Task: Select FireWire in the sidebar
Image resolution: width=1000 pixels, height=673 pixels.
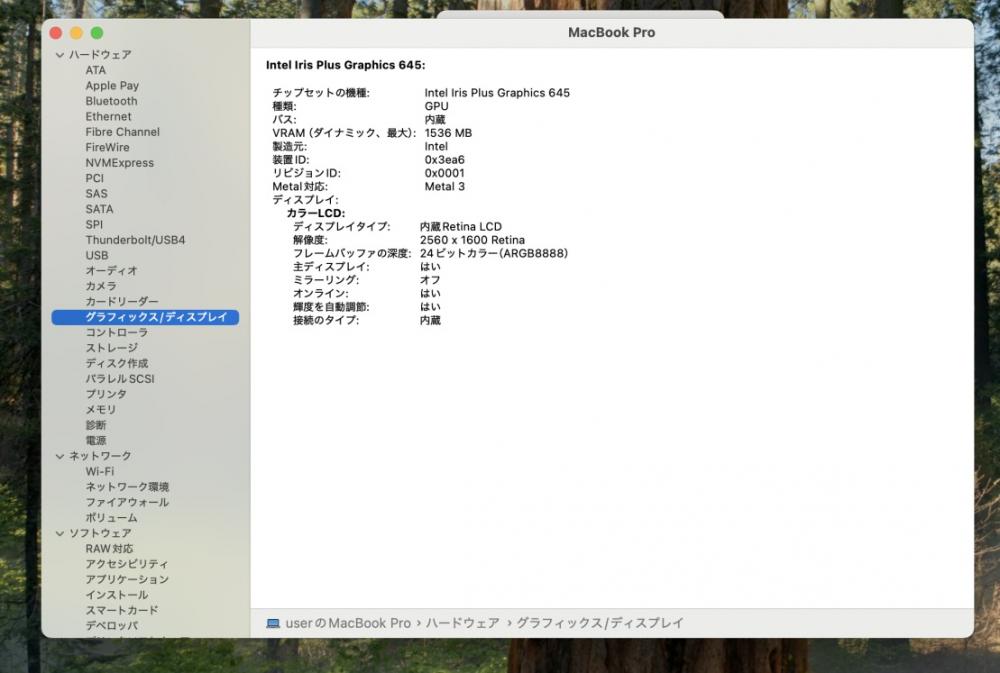Action: tap(107, 147)
